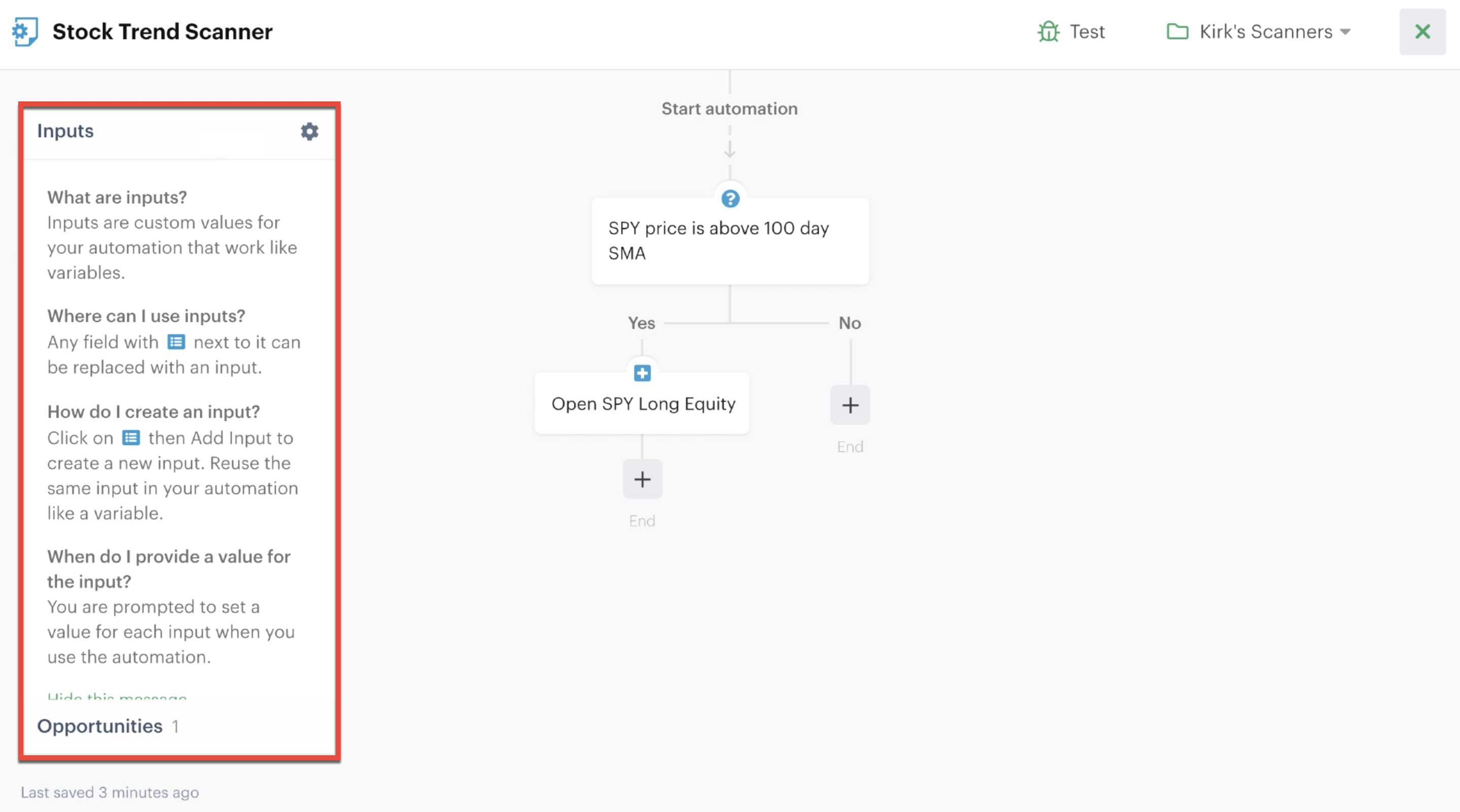
Task: Click the input list icon after 'Click on'
Action: (x=131, y=438)
